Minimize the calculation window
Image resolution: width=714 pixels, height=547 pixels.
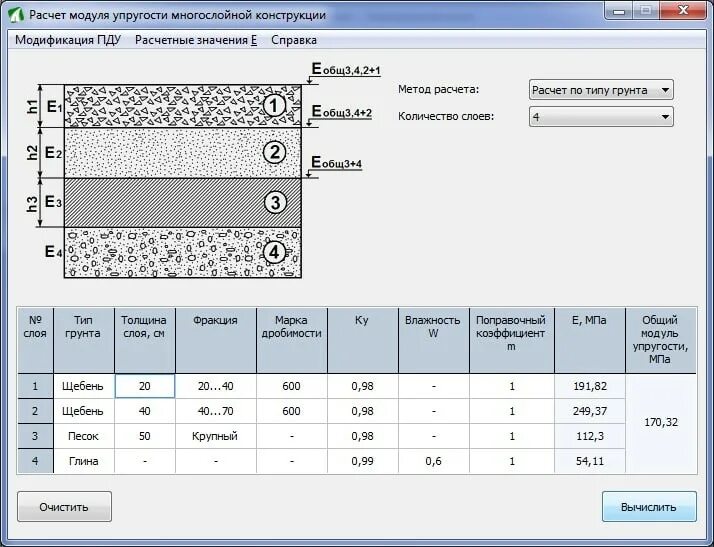[x=619, y=10]
